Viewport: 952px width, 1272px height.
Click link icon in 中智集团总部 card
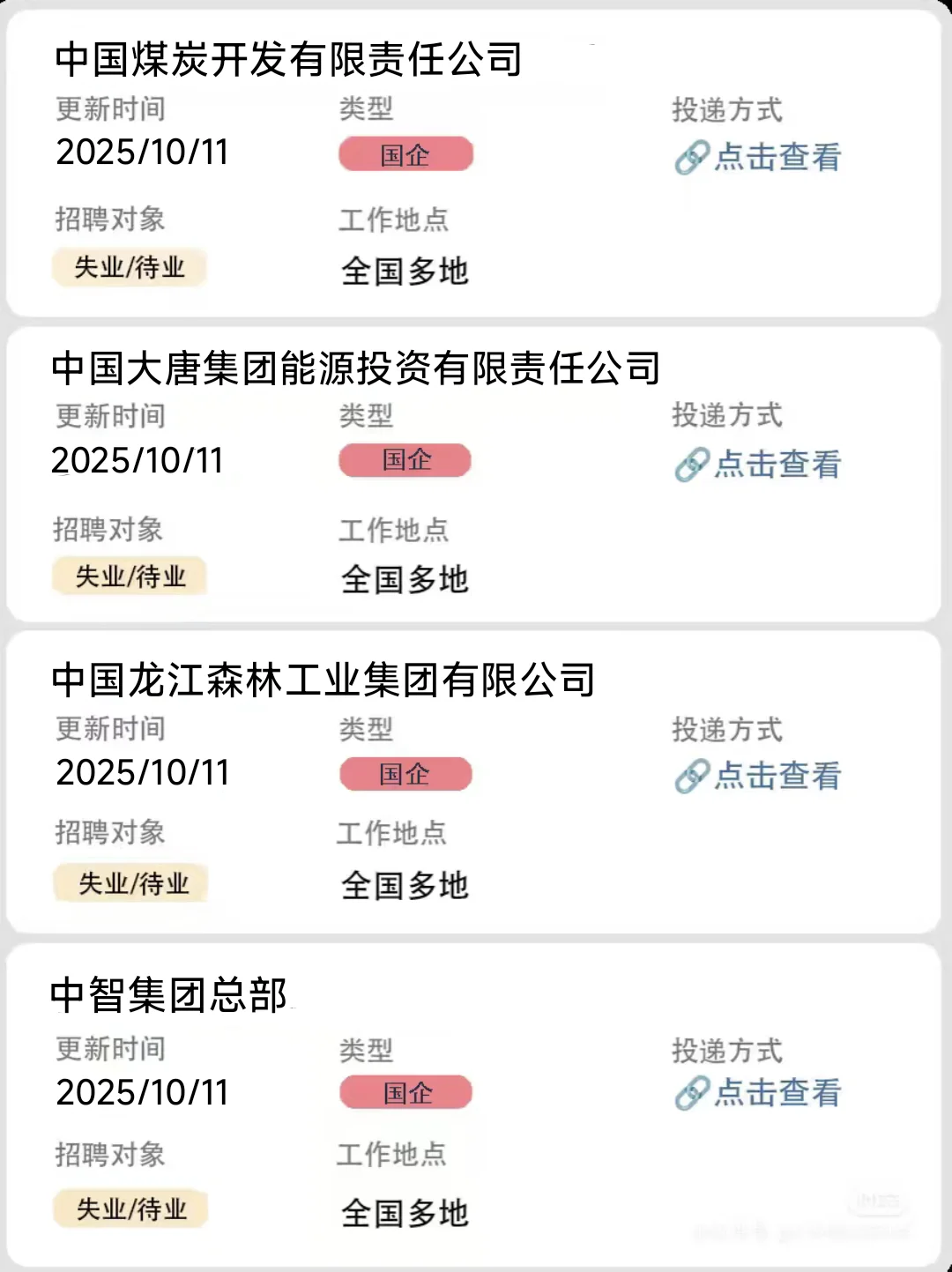coord(692,1093)
